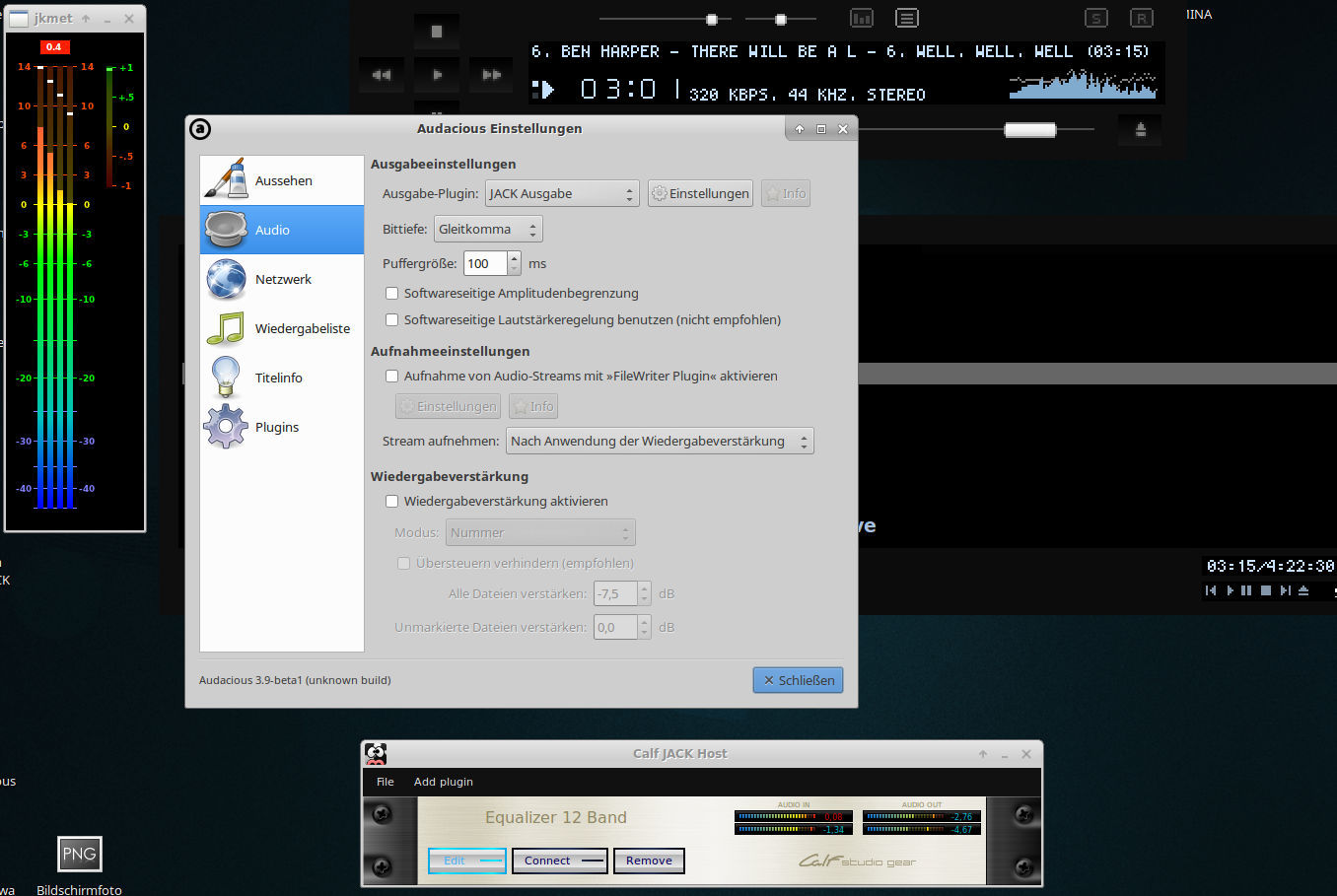
Task: Select the Audio category in sidebar
Action: [282, 230]
